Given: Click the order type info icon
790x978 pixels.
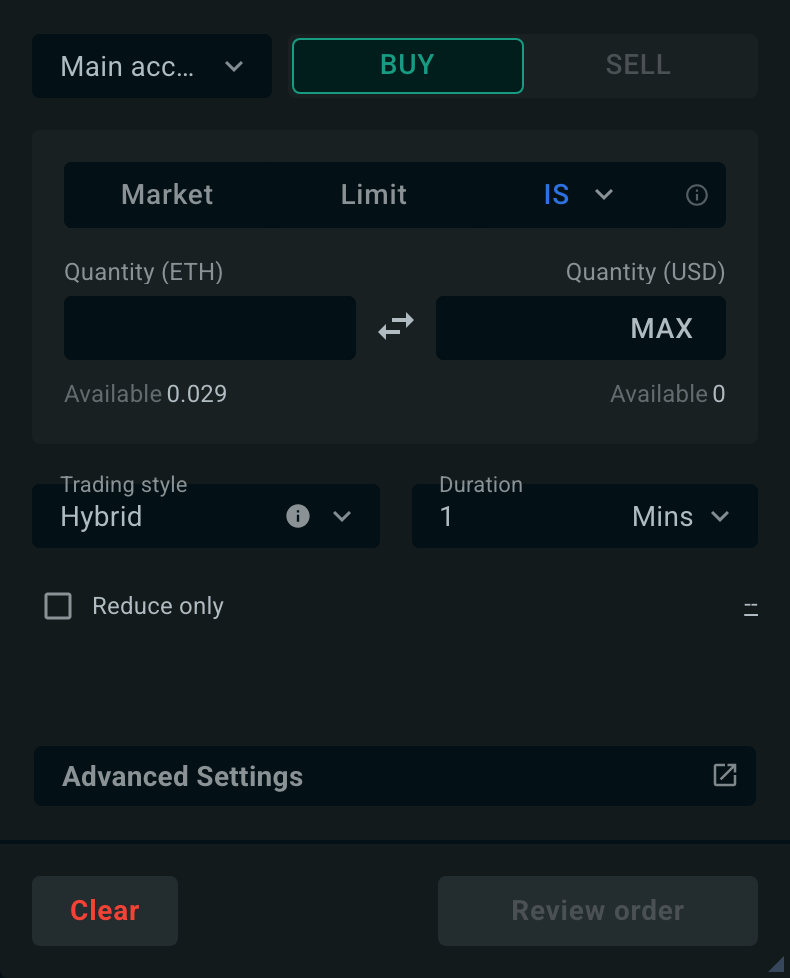Looking at the screenshot, I should 696,195.
